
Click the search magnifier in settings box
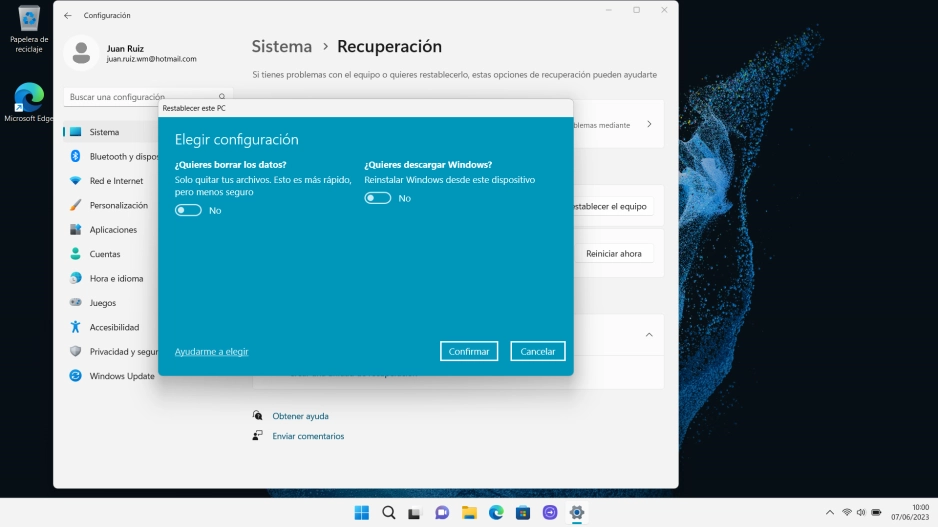[222, 96]
